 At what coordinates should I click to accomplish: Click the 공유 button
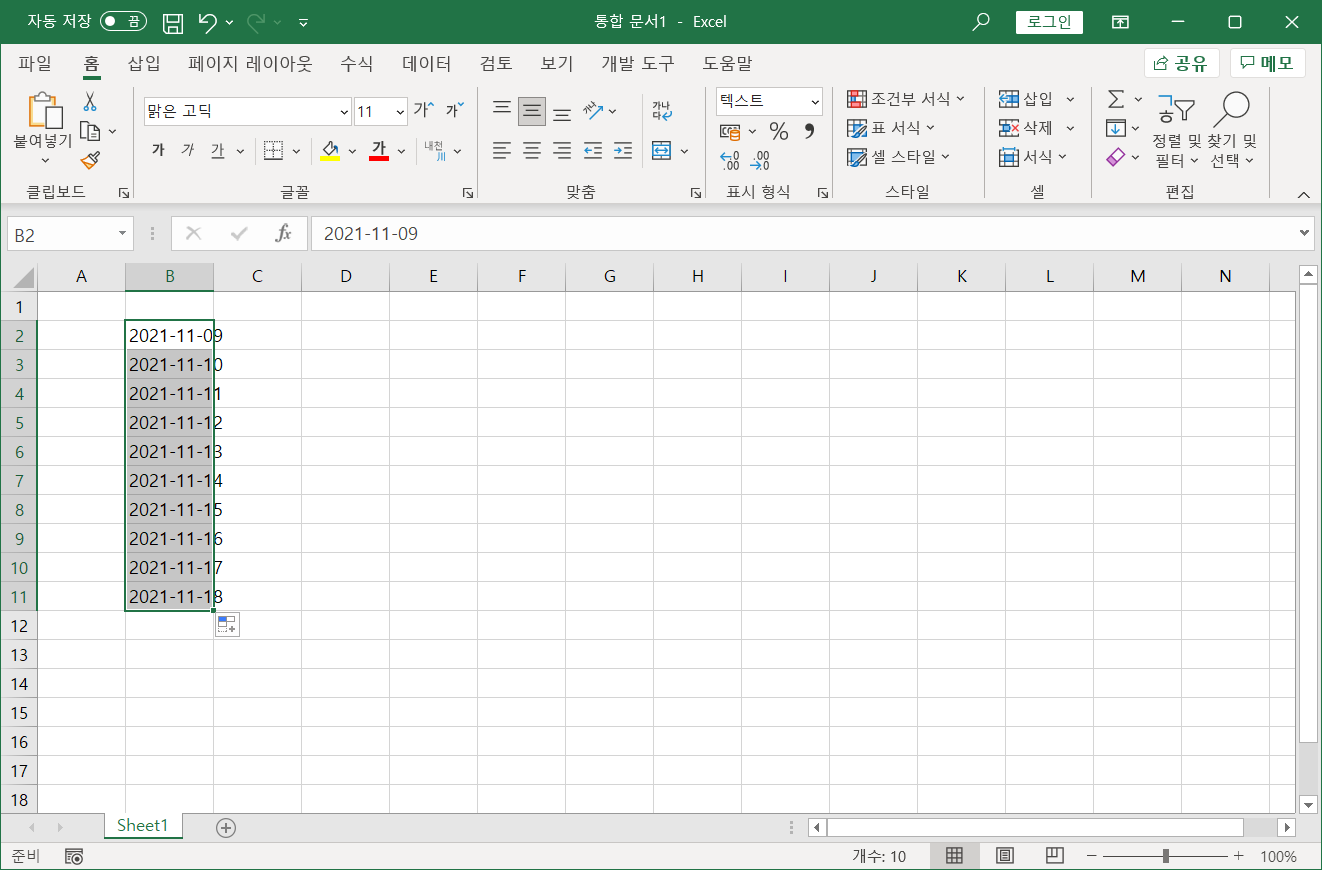point(1180,64)
